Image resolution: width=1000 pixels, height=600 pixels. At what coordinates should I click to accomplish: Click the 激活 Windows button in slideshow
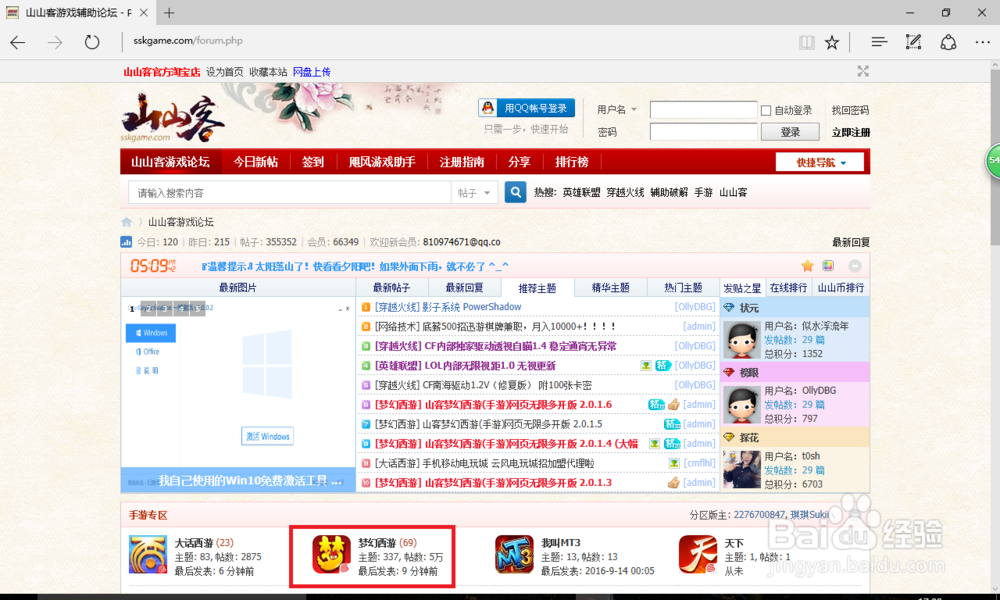point(267,437)
